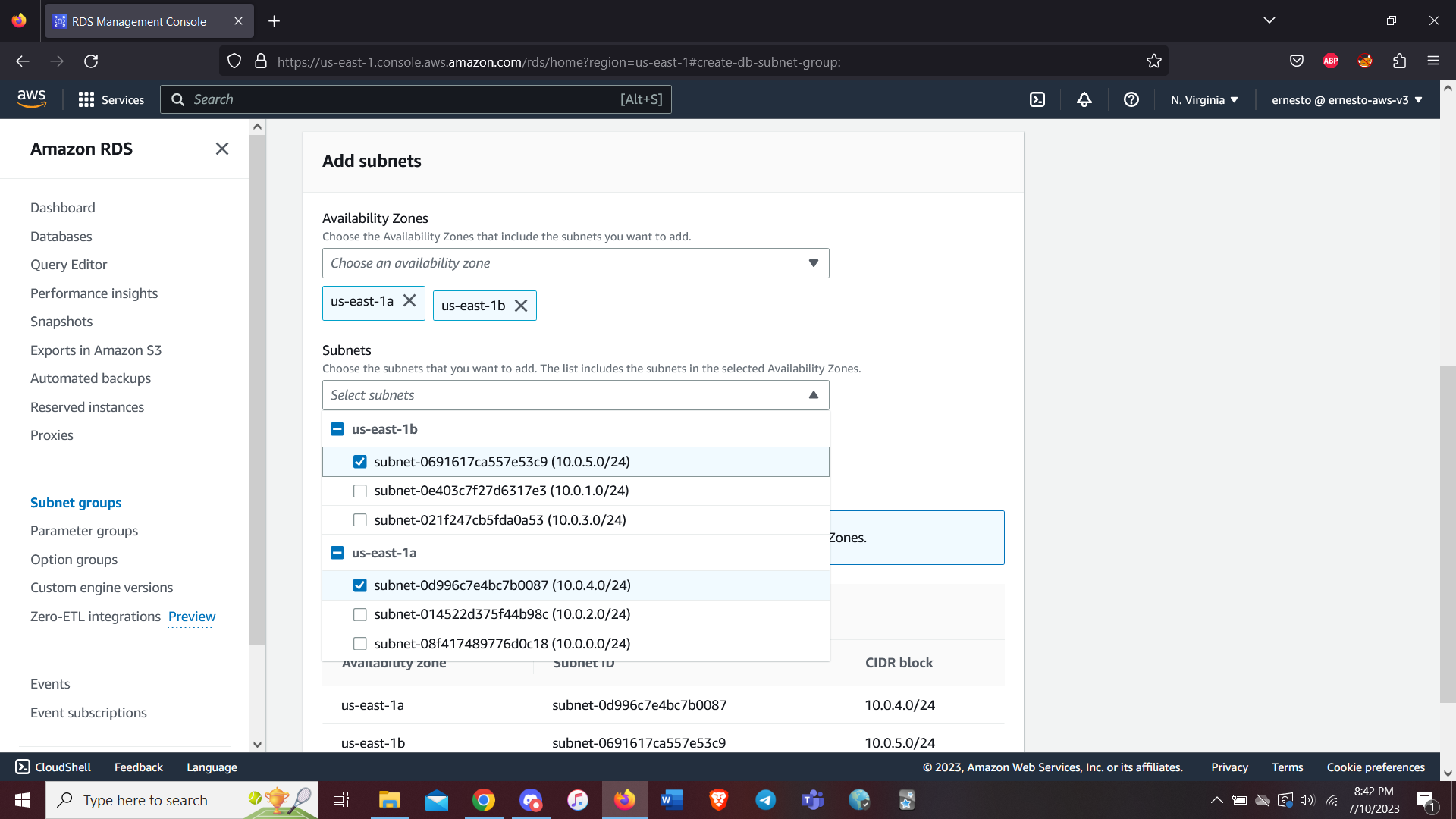The width and height of the screenshot is (1456, 819).
Task: Open the AWS help question mark
Action: 1131,99
